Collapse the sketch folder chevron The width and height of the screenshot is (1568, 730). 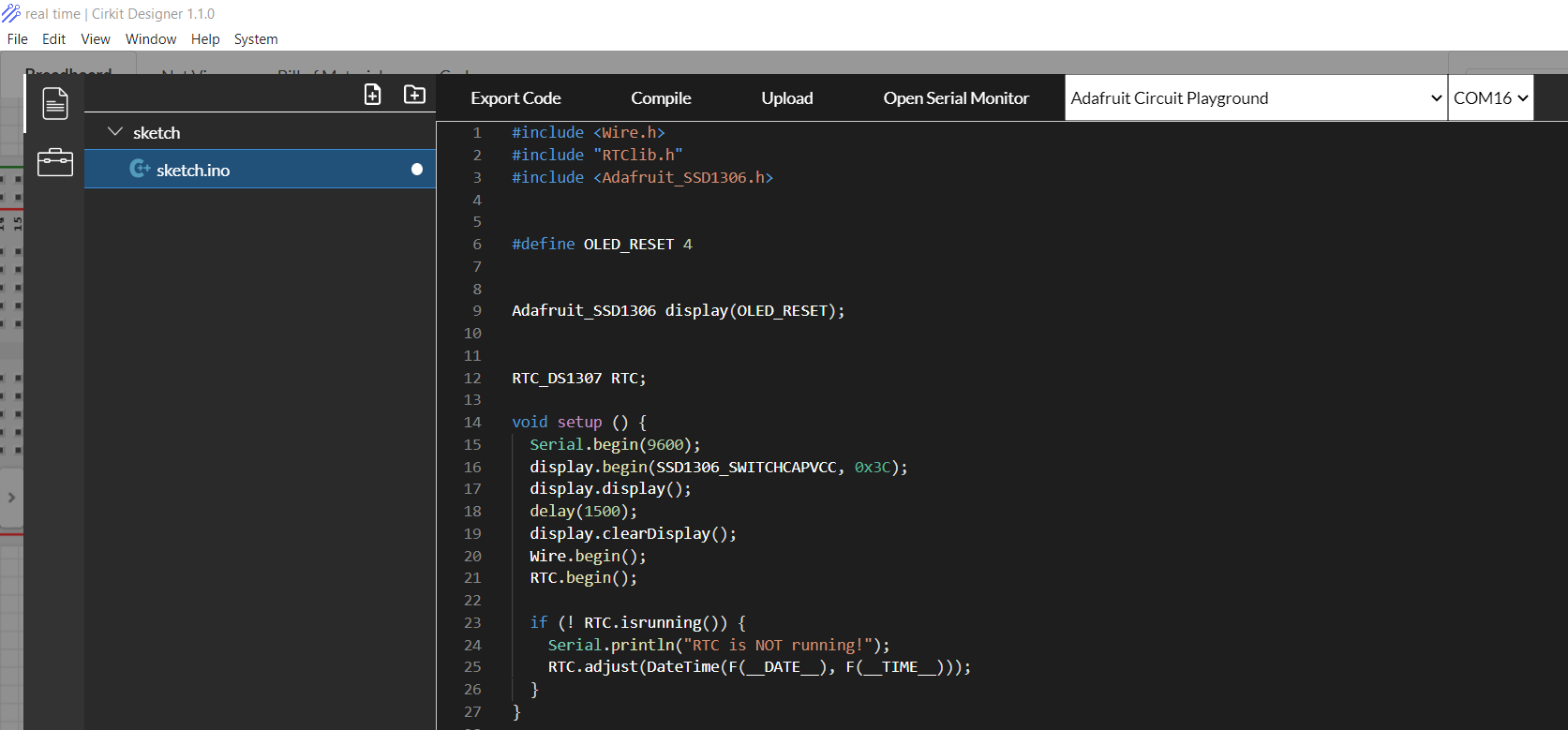[115, 132]
